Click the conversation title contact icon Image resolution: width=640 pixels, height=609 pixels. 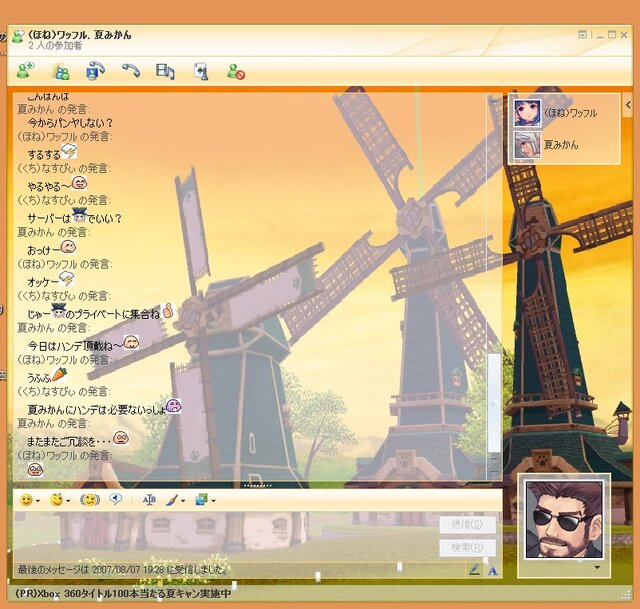point(18,36)
